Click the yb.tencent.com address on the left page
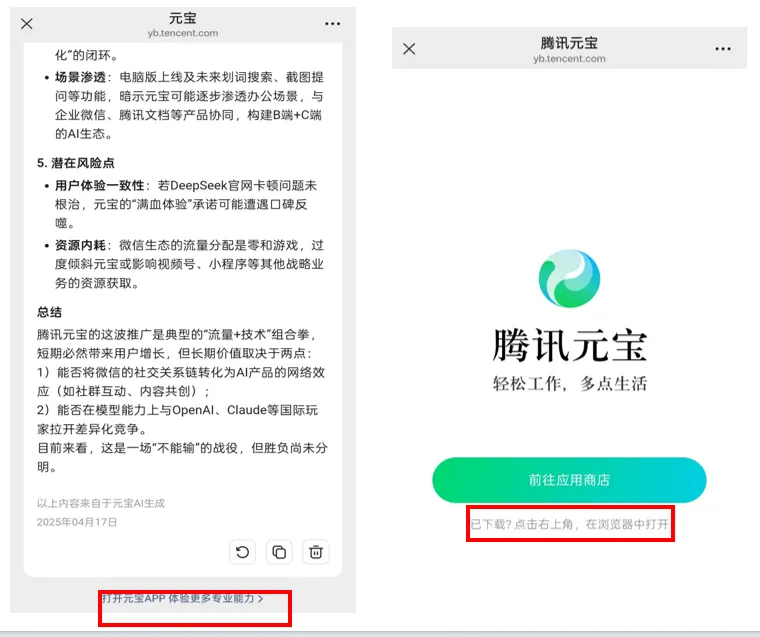The height and width of the screenshot is (637, 760). 183,33
